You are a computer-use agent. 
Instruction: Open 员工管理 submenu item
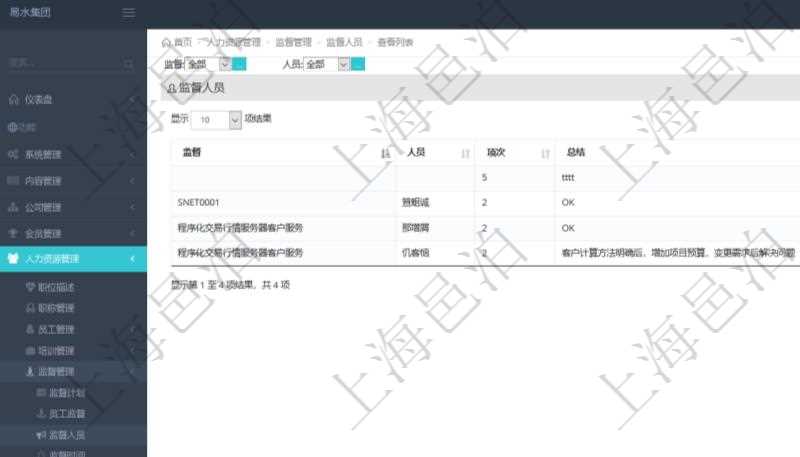(56, 330)
